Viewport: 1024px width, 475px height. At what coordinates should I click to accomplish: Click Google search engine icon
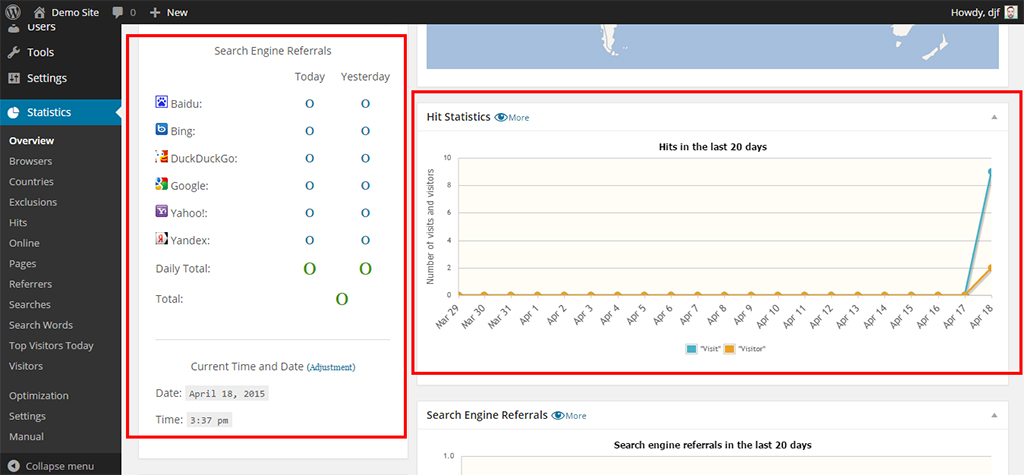click(161, 184)
